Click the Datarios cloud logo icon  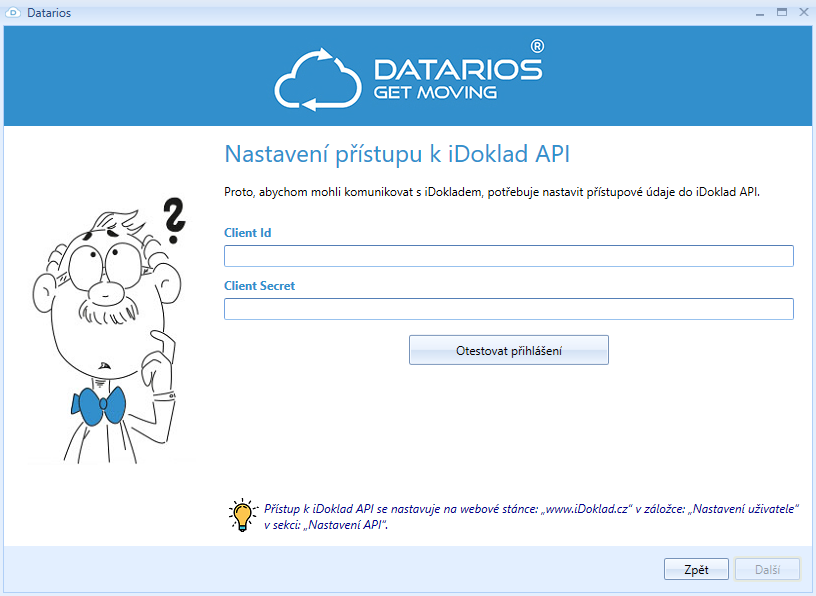pos(318,79)
